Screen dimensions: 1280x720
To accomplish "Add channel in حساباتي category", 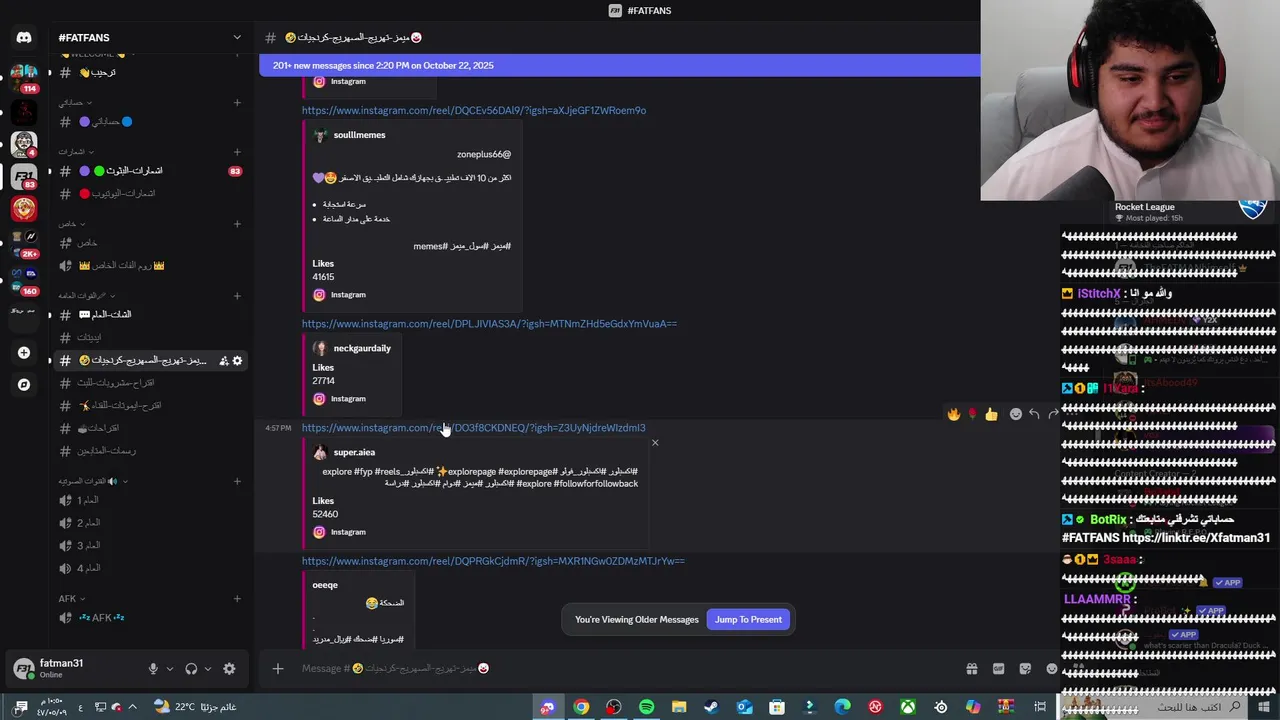I will (237, 102).
